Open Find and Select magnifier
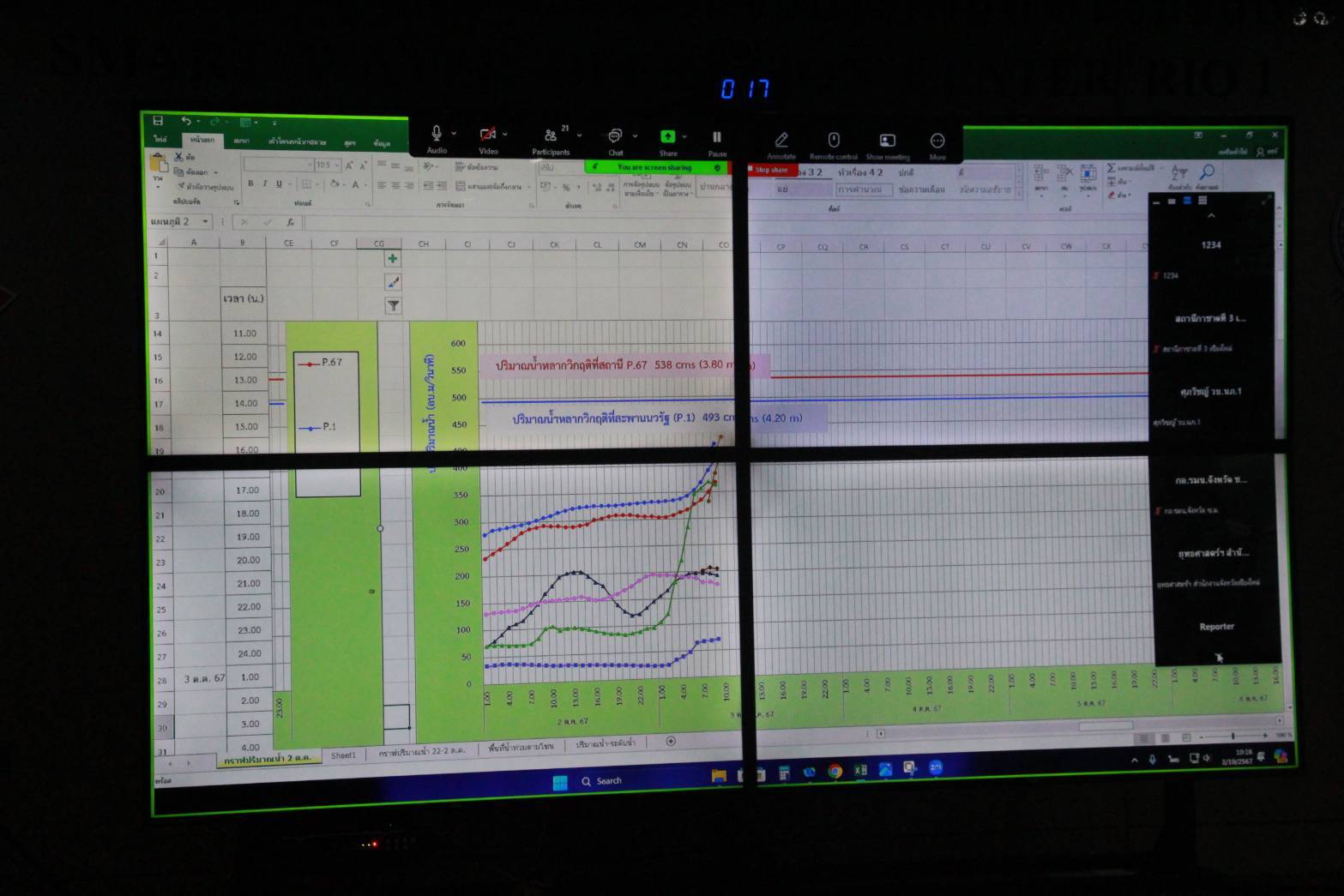Viewport: 1344px width, 896px height. [x=1207, y=176]
